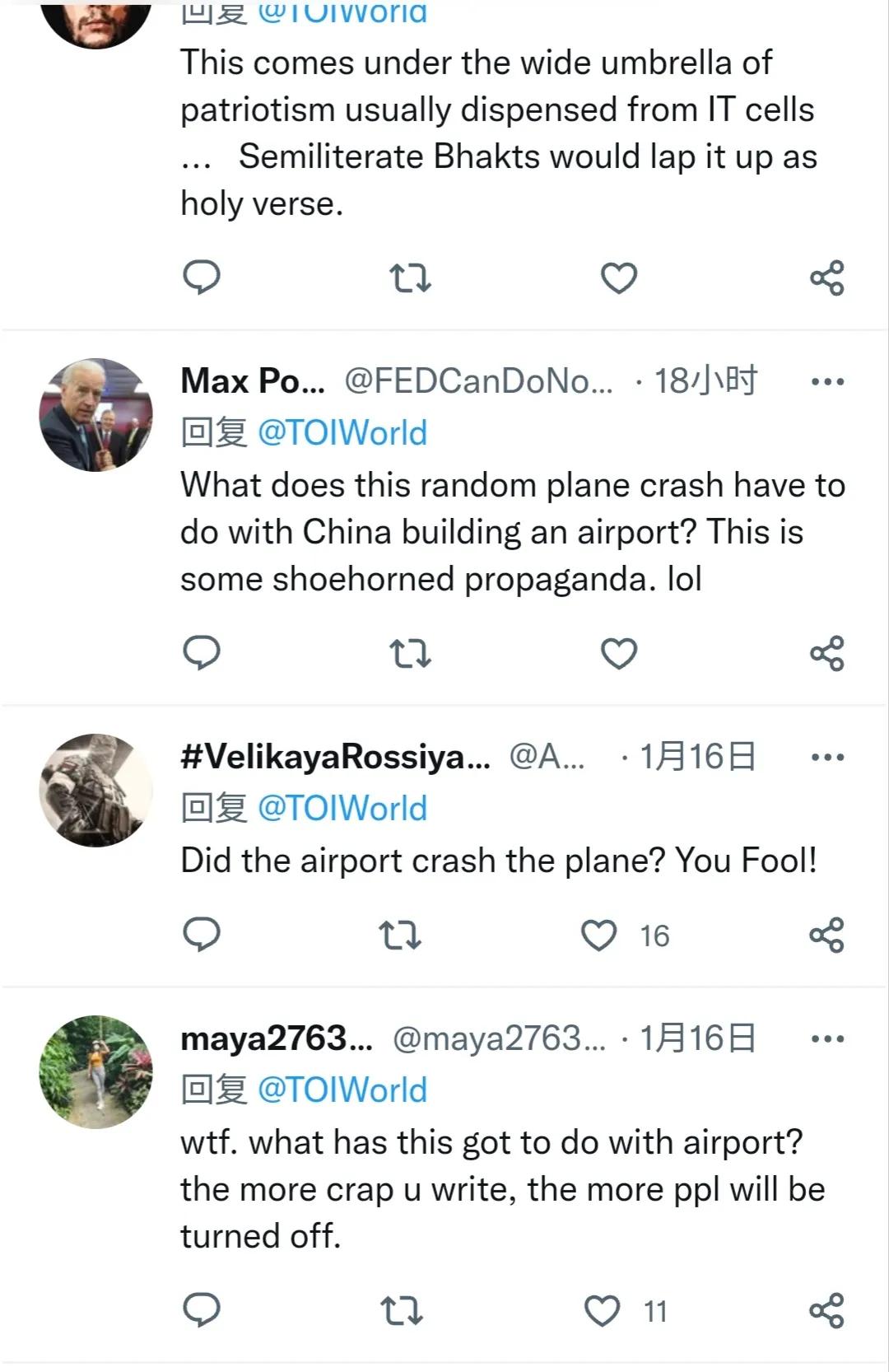Open more options on VelikayaRossiya tweet
This screenshot has height=1372, width=889.
point(827,757)
